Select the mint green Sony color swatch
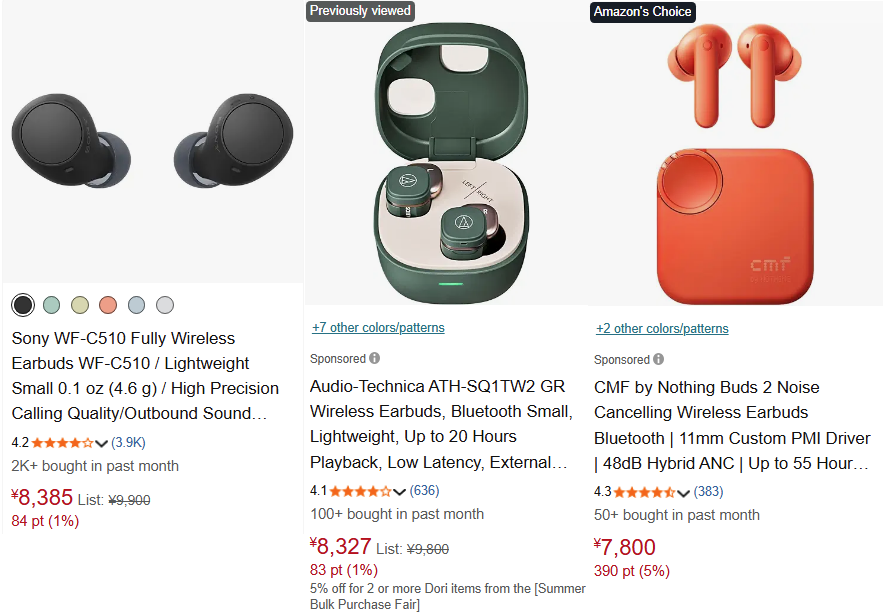This screenshot has height=616, width=883. click(51, 305)
